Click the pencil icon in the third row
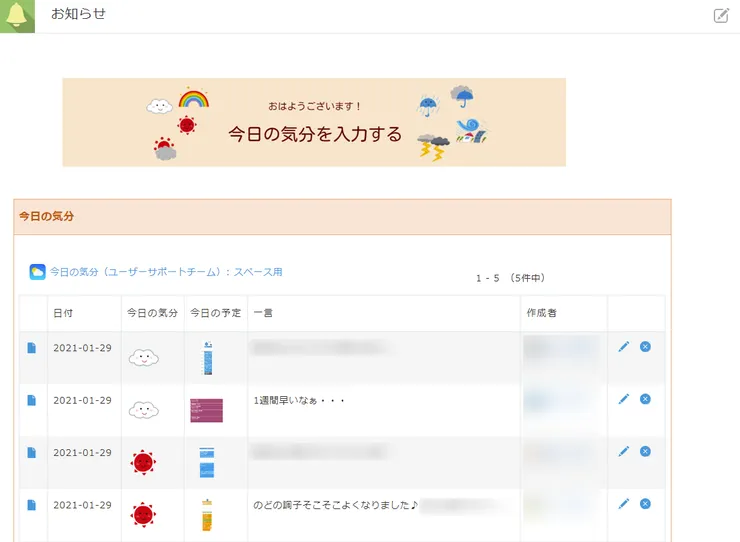The image size is (740, 542). click(624, 451)
